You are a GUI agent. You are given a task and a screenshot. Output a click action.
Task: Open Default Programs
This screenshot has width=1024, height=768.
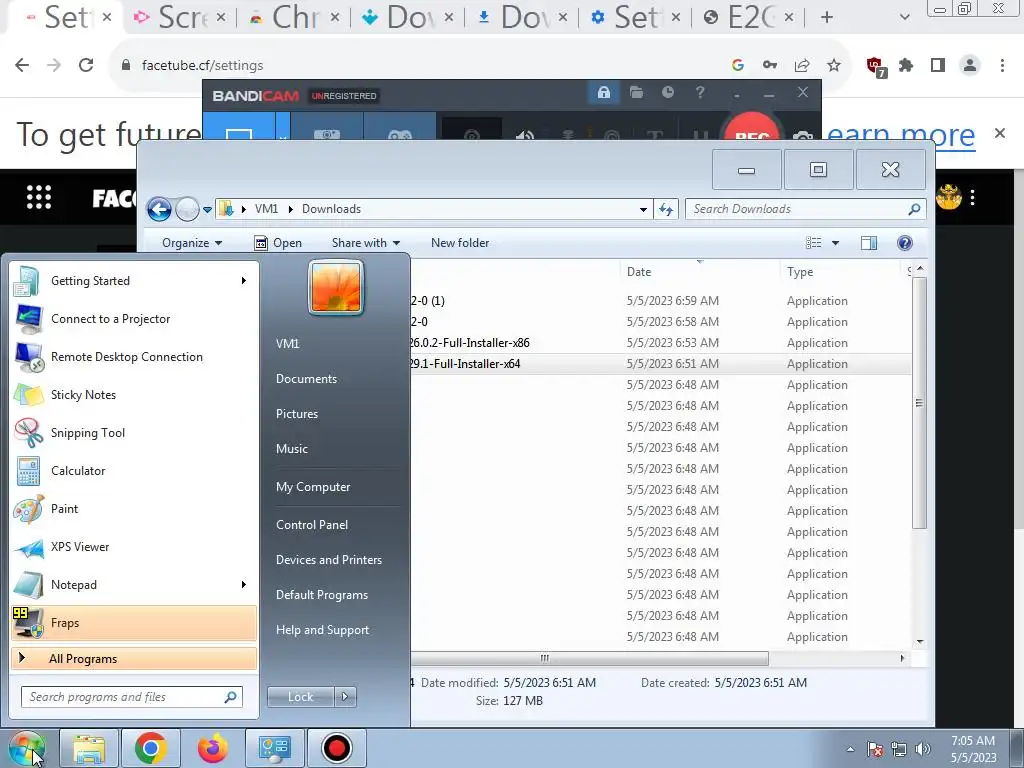(x=321, y=595)
